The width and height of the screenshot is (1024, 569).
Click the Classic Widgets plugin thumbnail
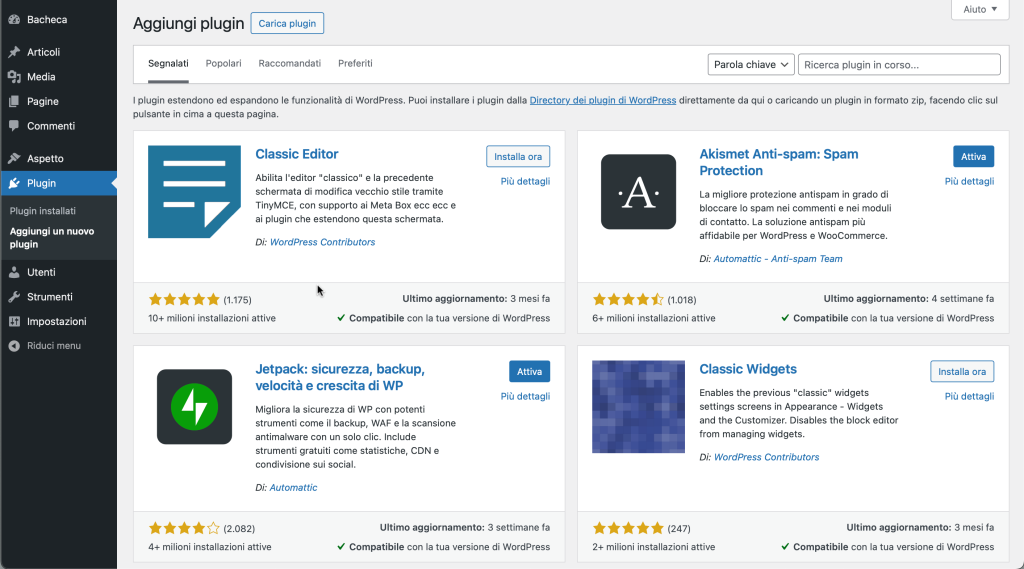click(x=638, y=406)
